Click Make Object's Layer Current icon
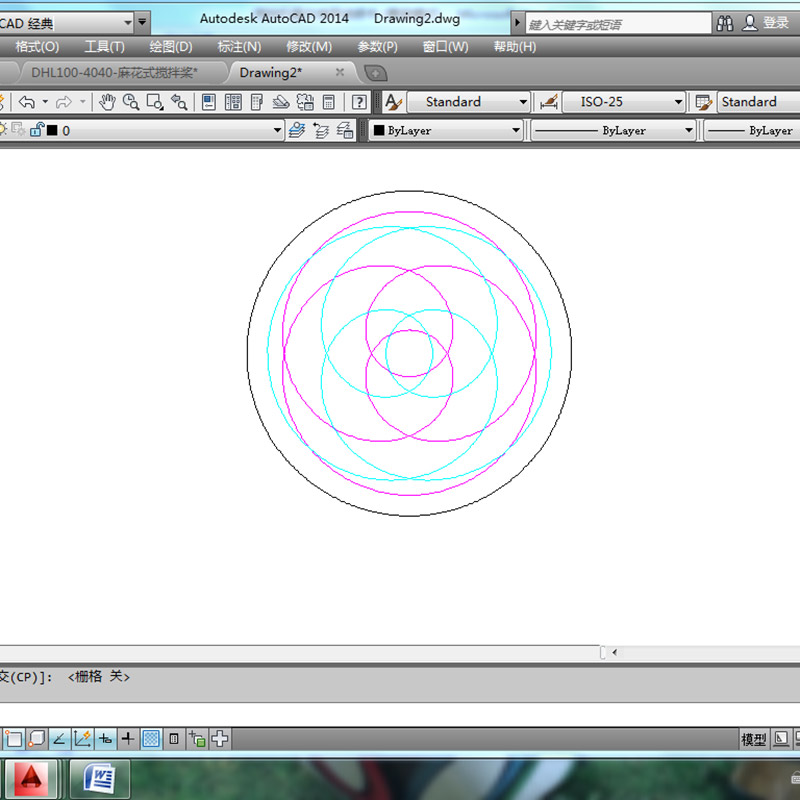Viewport: 800px width, 800px height. click(297, 131)
